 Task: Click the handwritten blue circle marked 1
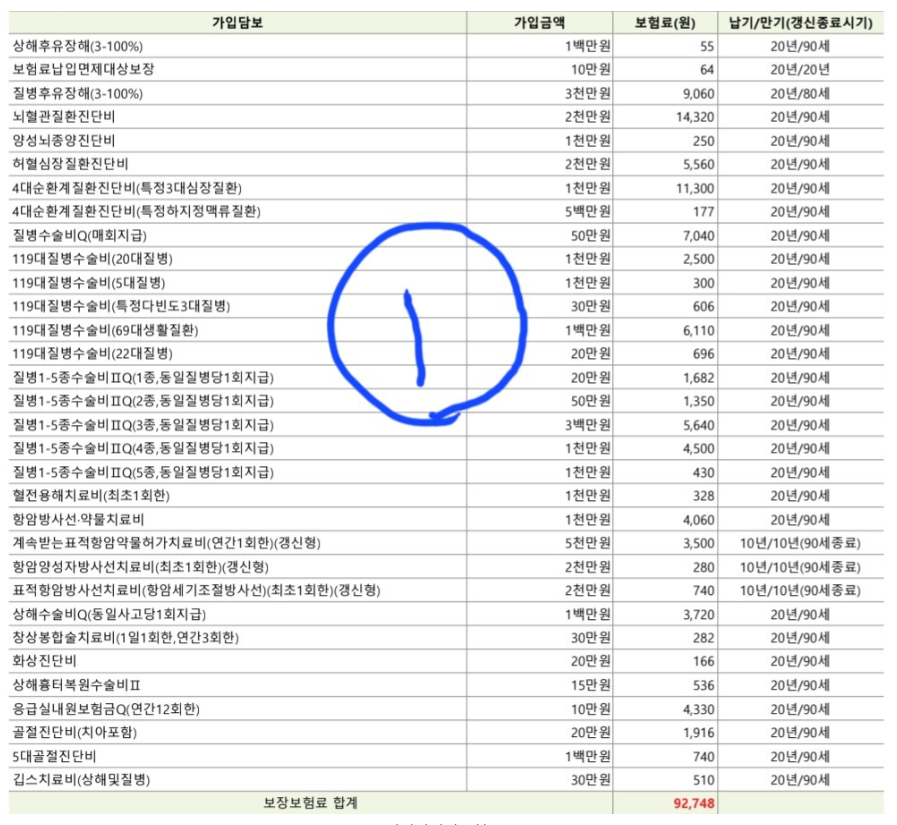(x=430, y=325)
